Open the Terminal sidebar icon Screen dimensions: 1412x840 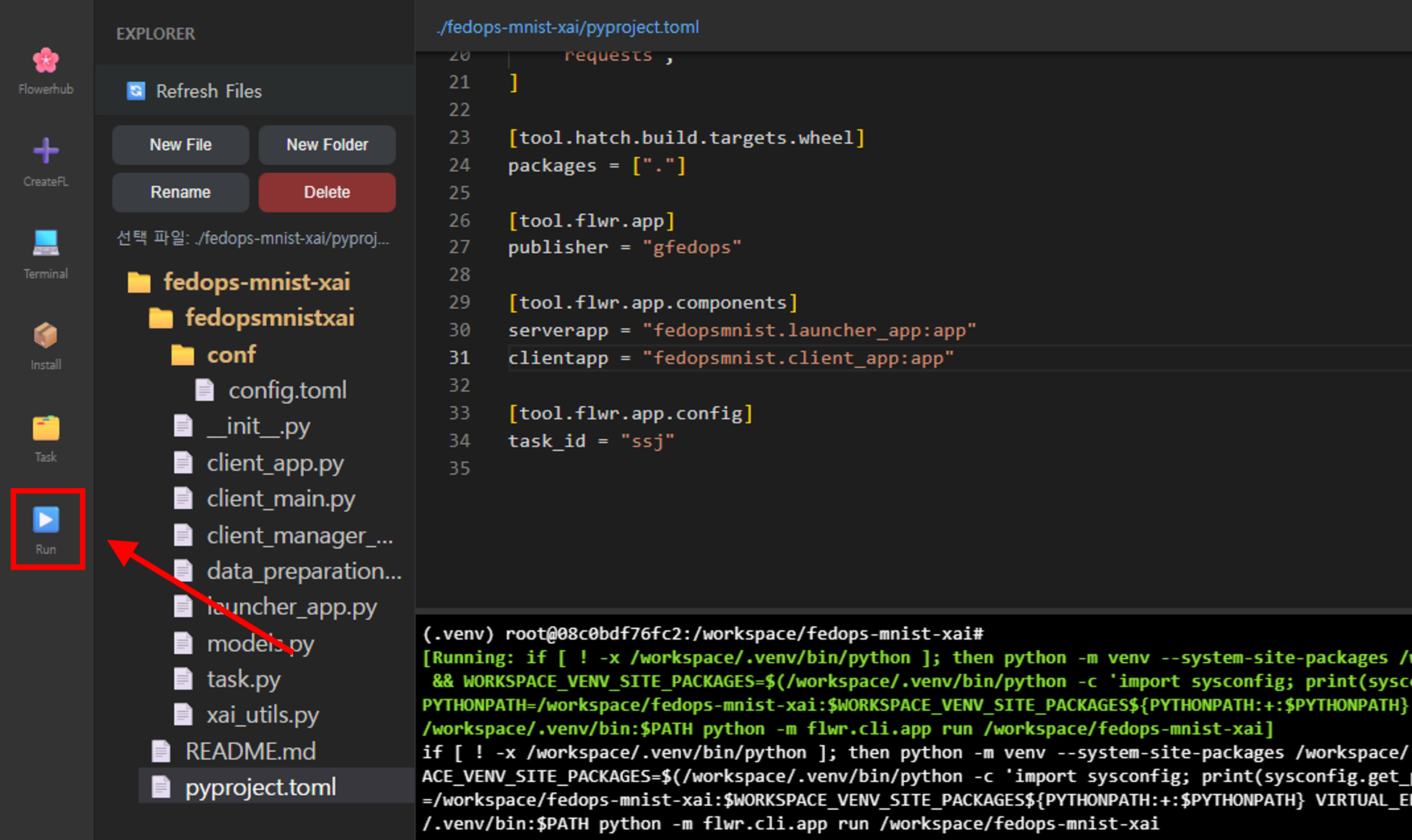tap(45, 243)
